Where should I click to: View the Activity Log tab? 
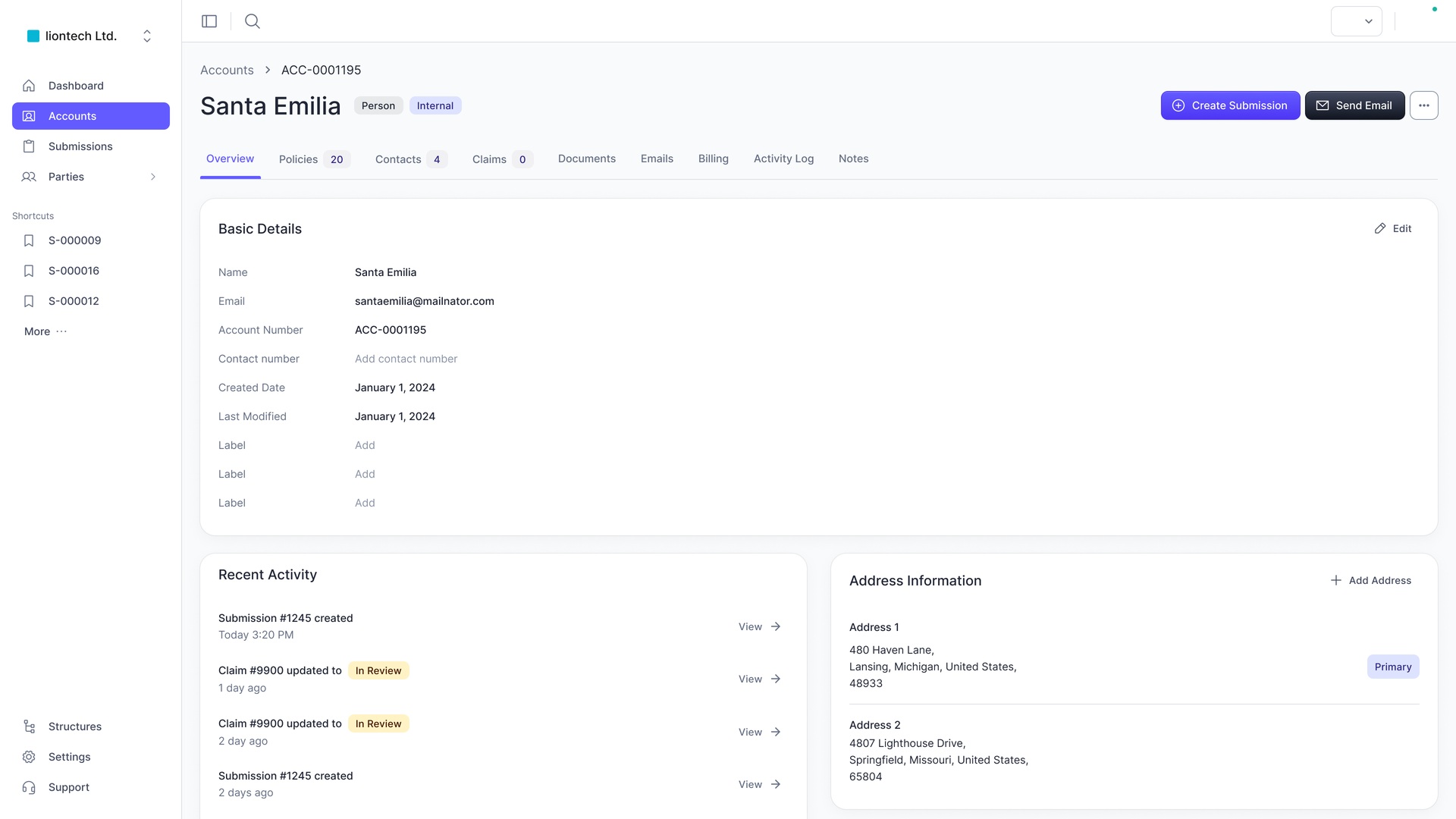pos(783,158)
